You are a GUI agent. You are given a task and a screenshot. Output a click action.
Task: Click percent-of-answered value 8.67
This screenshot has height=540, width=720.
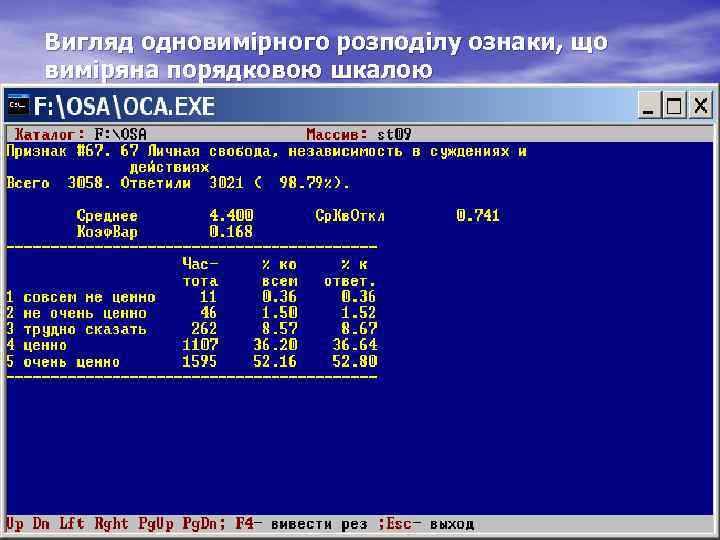[x=359, y=329]
